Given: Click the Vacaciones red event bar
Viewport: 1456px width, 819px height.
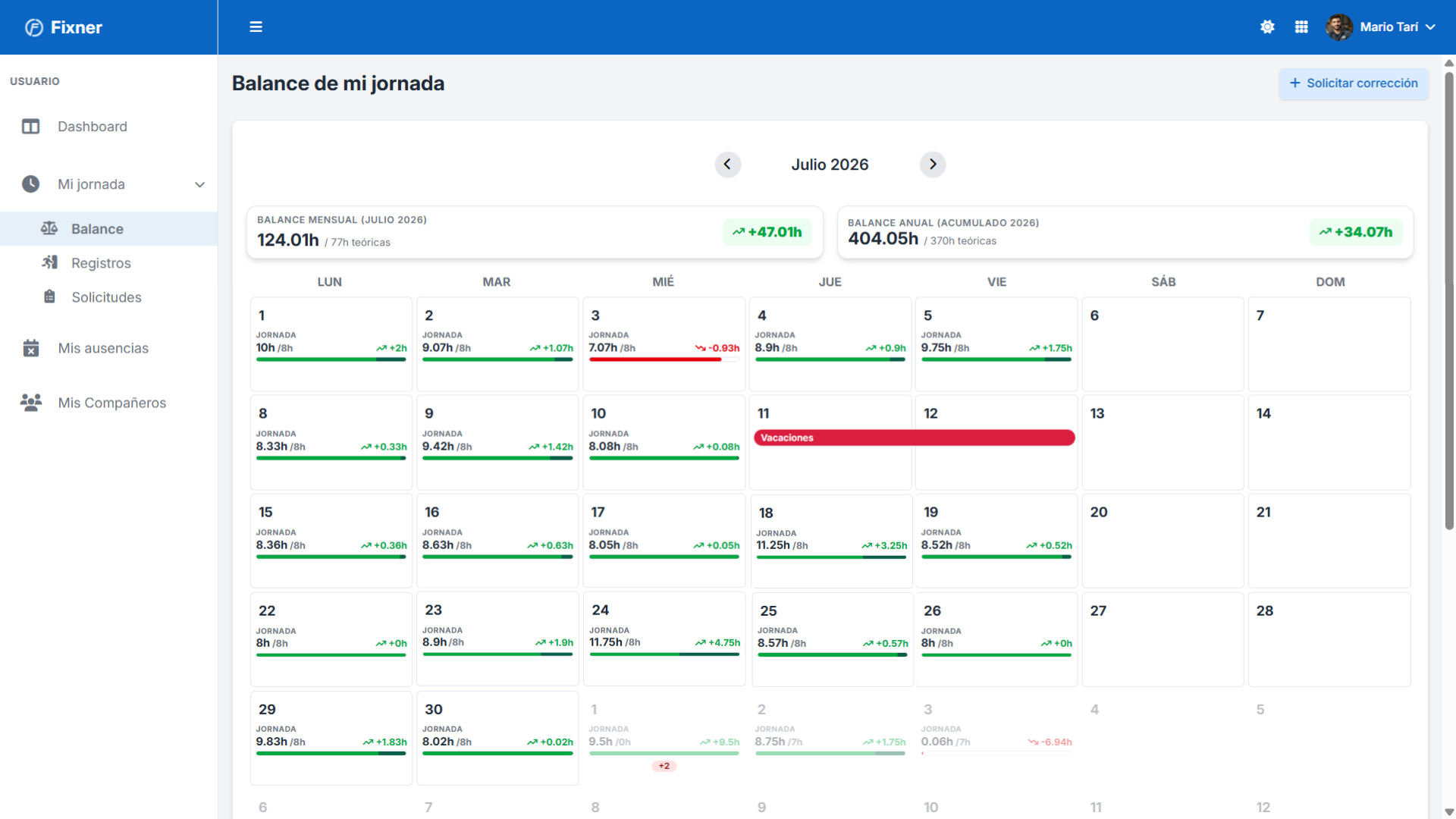Looking at the screenshot, I should [x=914, y=438].
